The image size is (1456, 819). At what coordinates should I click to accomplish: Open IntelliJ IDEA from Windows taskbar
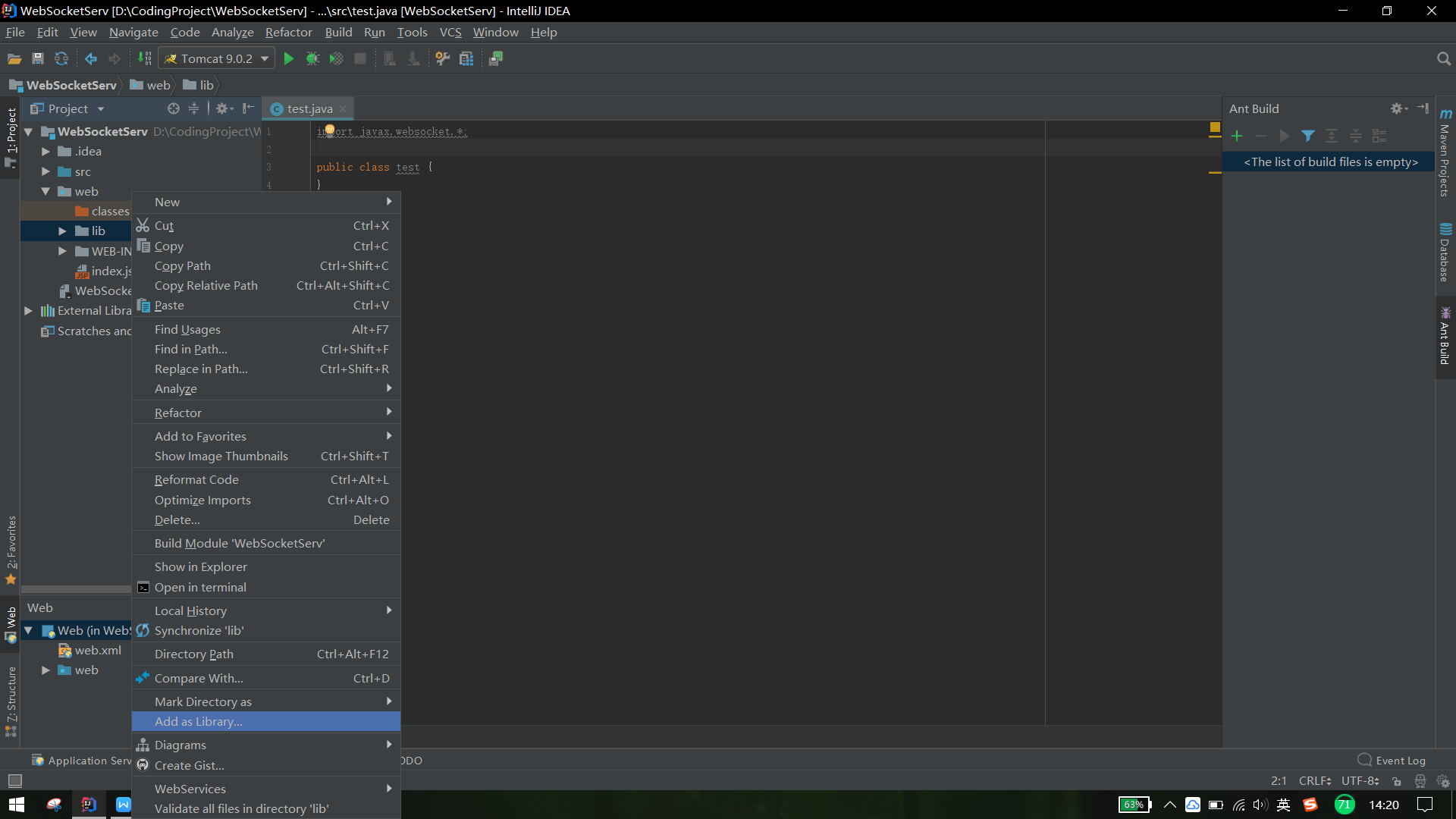(x=89, y=805)
